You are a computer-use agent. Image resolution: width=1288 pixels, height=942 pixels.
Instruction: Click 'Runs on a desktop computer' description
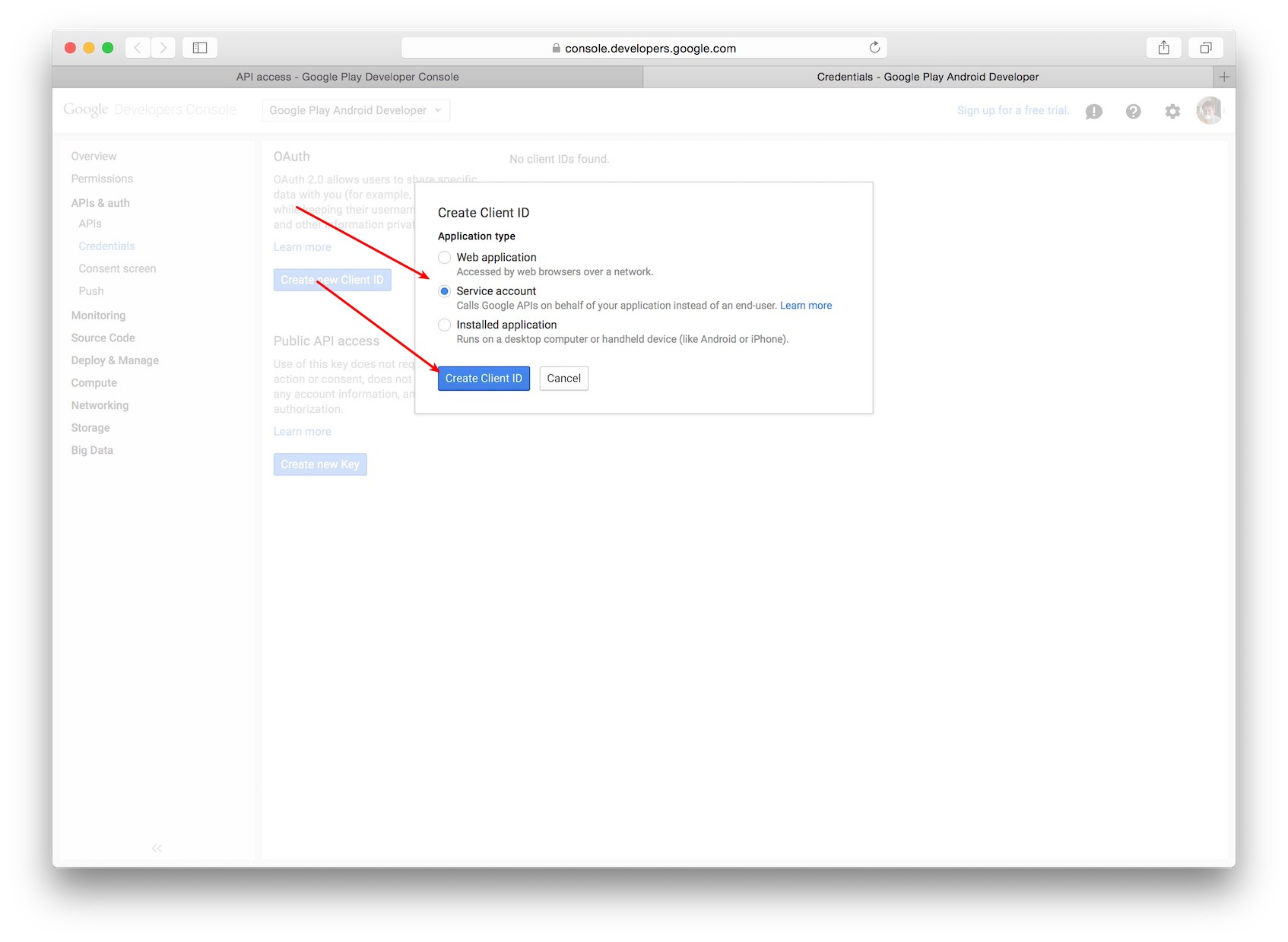(x=623, y=339)
